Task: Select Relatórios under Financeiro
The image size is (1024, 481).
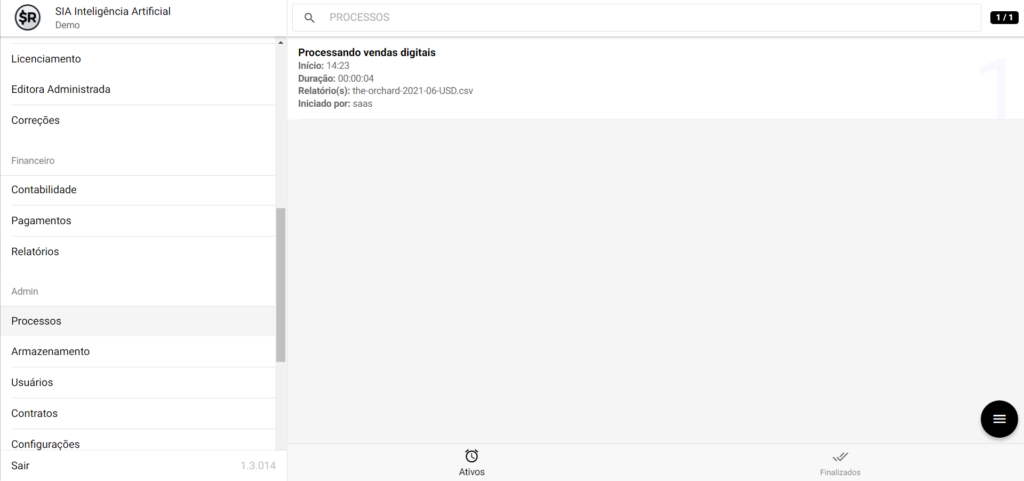Action: [35, 252]
